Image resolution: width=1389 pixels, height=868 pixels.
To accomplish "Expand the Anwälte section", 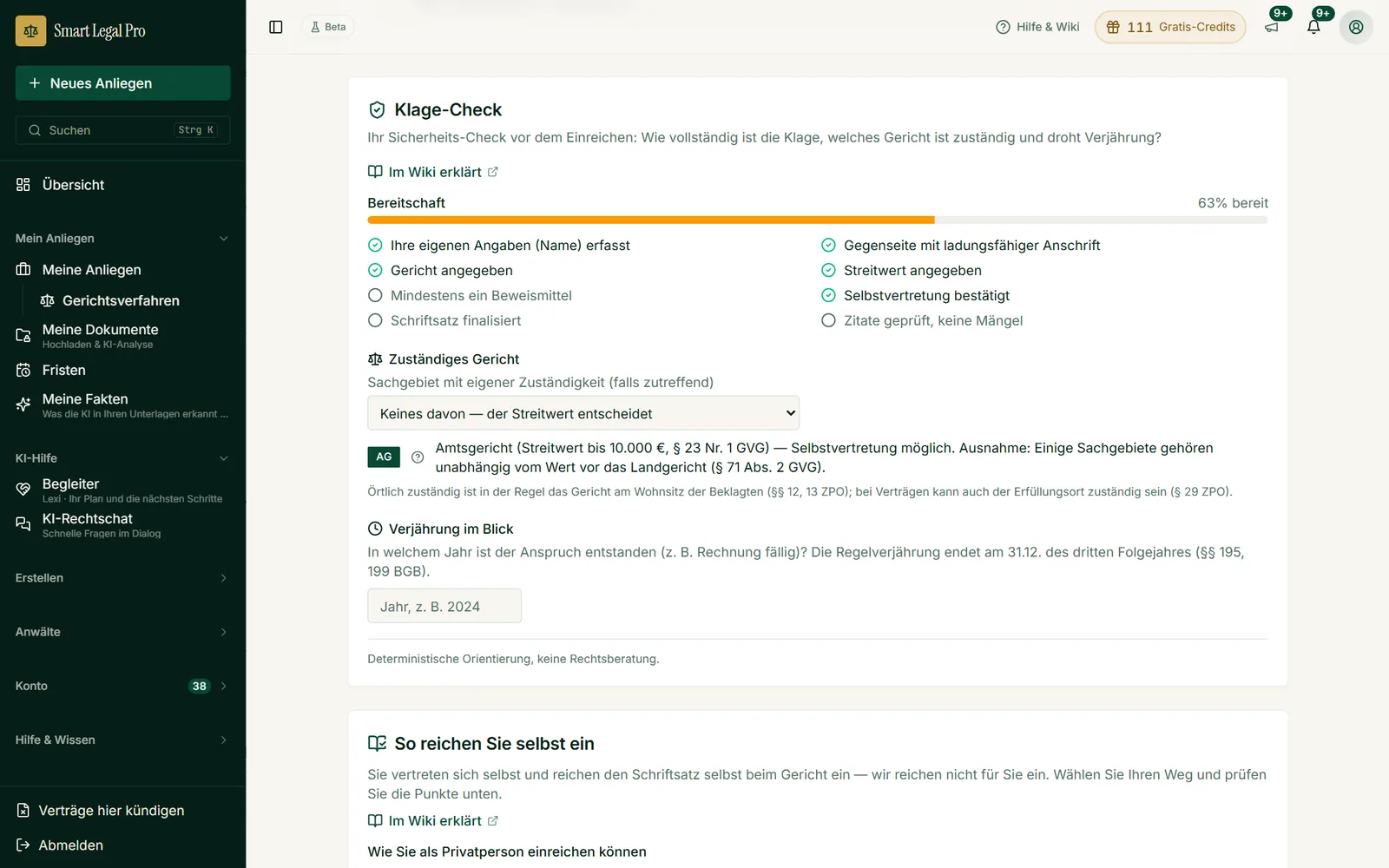I will pyautogui.click(x=122, y=632).
